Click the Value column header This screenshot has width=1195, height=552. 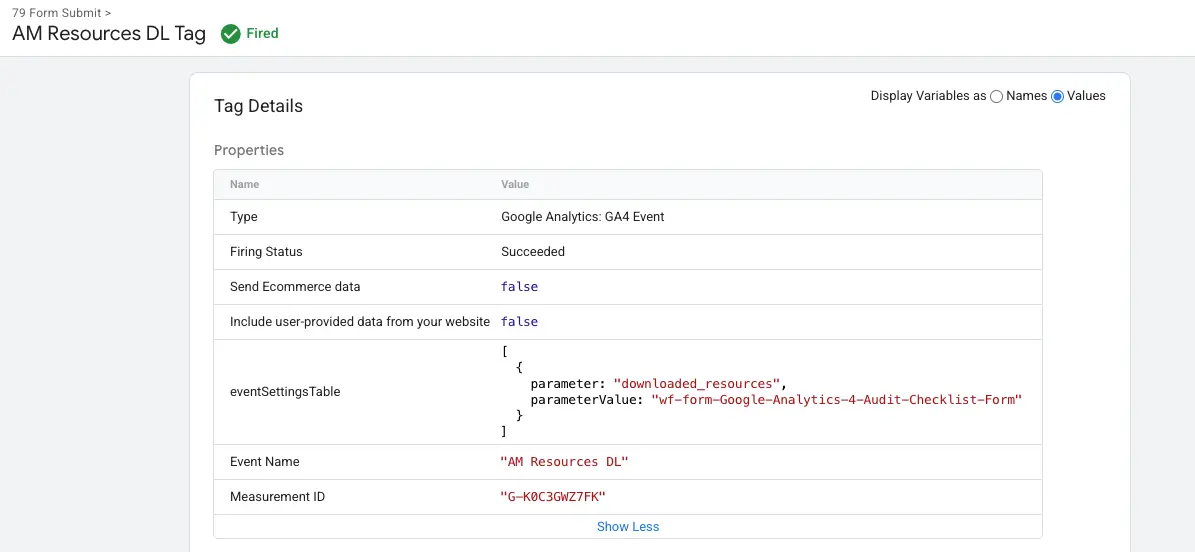pos(515,185)
